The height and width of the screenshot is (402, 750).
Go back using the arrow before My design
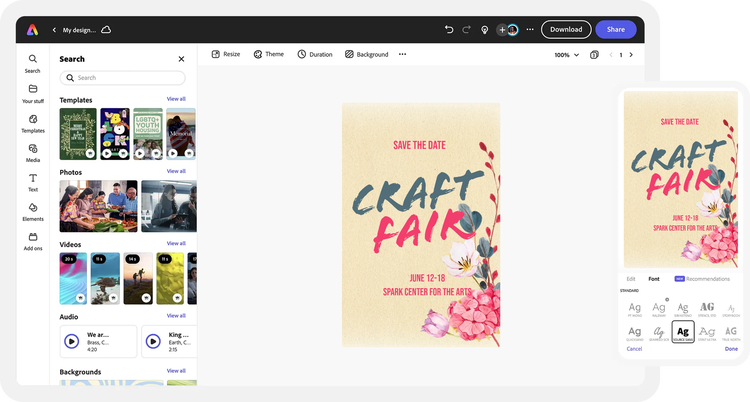[x=54, y=30]
